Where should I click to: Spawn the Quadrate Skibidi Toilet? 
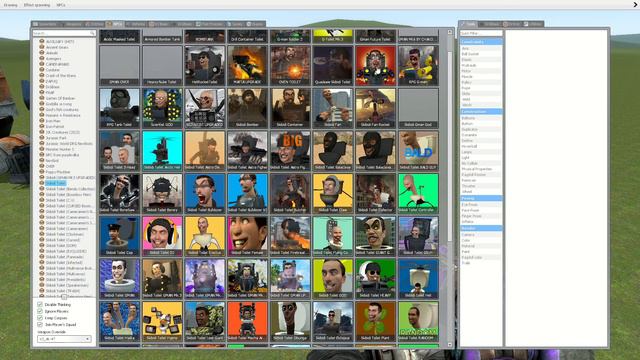pyautogui.click(x=333, y=65)
